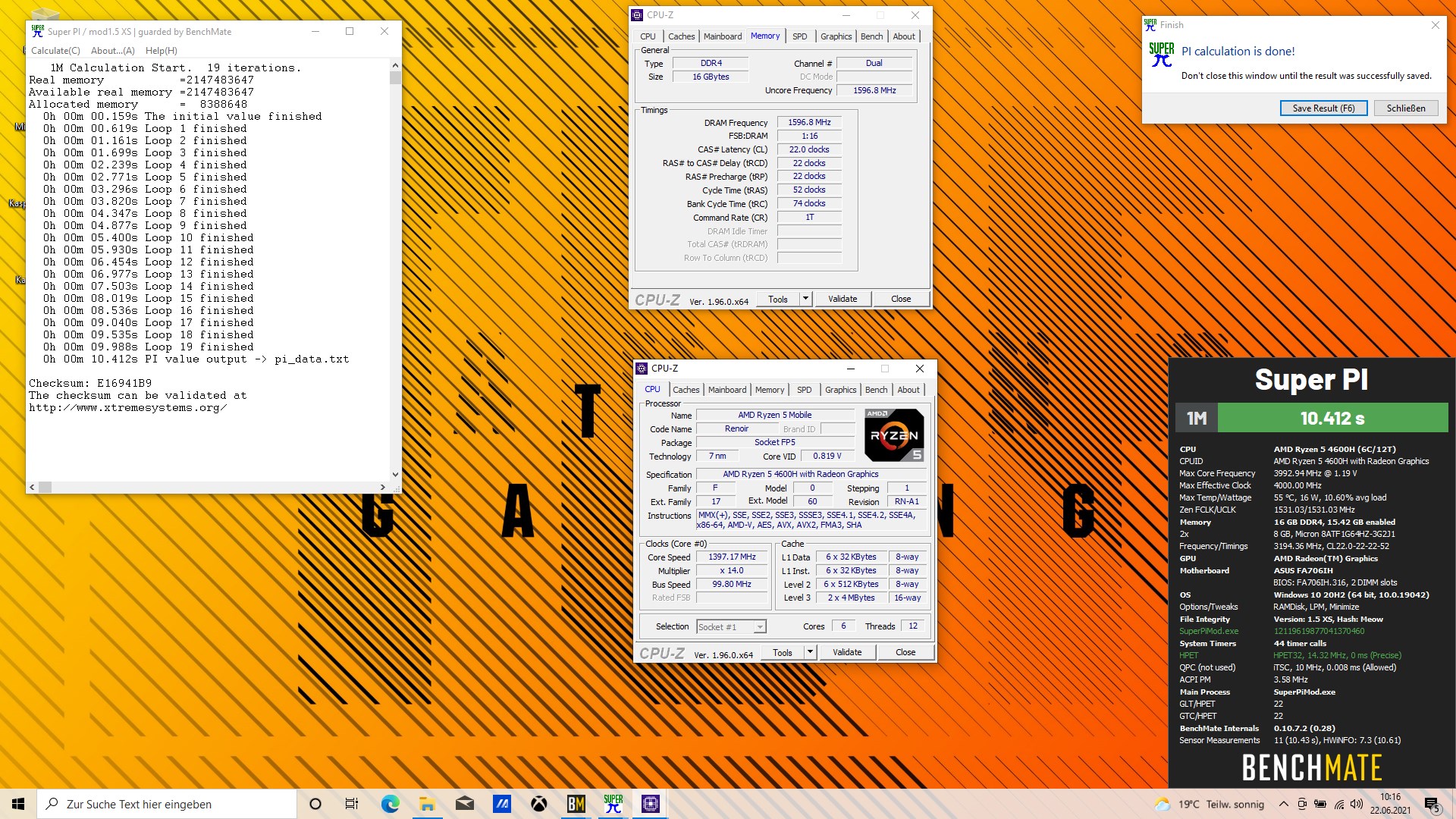The height and width of the screenshot is (819, 1456).
Task: Click the Windows search box
Action: coord(167,804)
